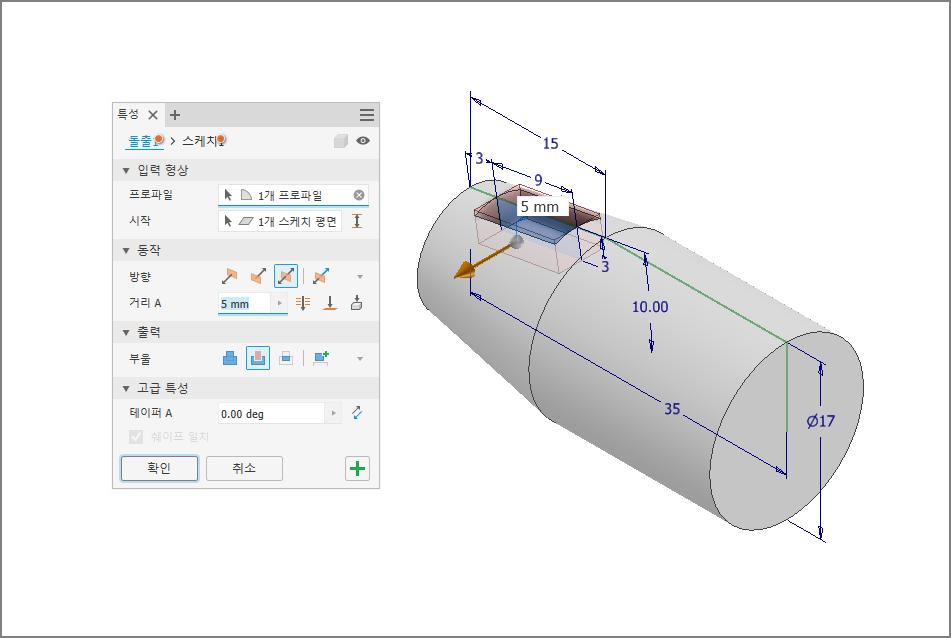
Task: Click the green plus apply button
Action: click(x=357, y=468)
